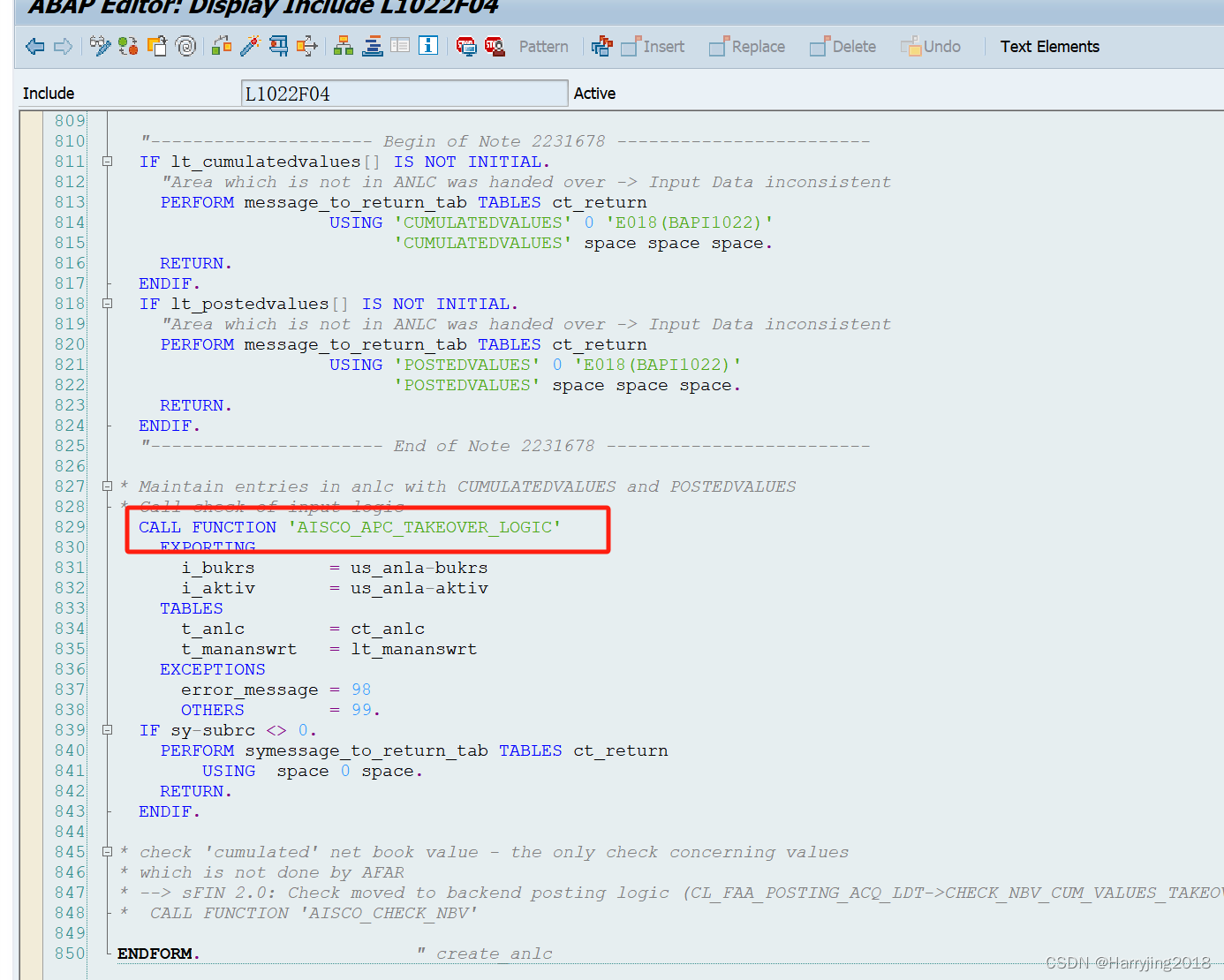Viewport: 1224px width, 980px height.
Task: Click OTHERS on line 838
Action: click(x=213, y=710)
